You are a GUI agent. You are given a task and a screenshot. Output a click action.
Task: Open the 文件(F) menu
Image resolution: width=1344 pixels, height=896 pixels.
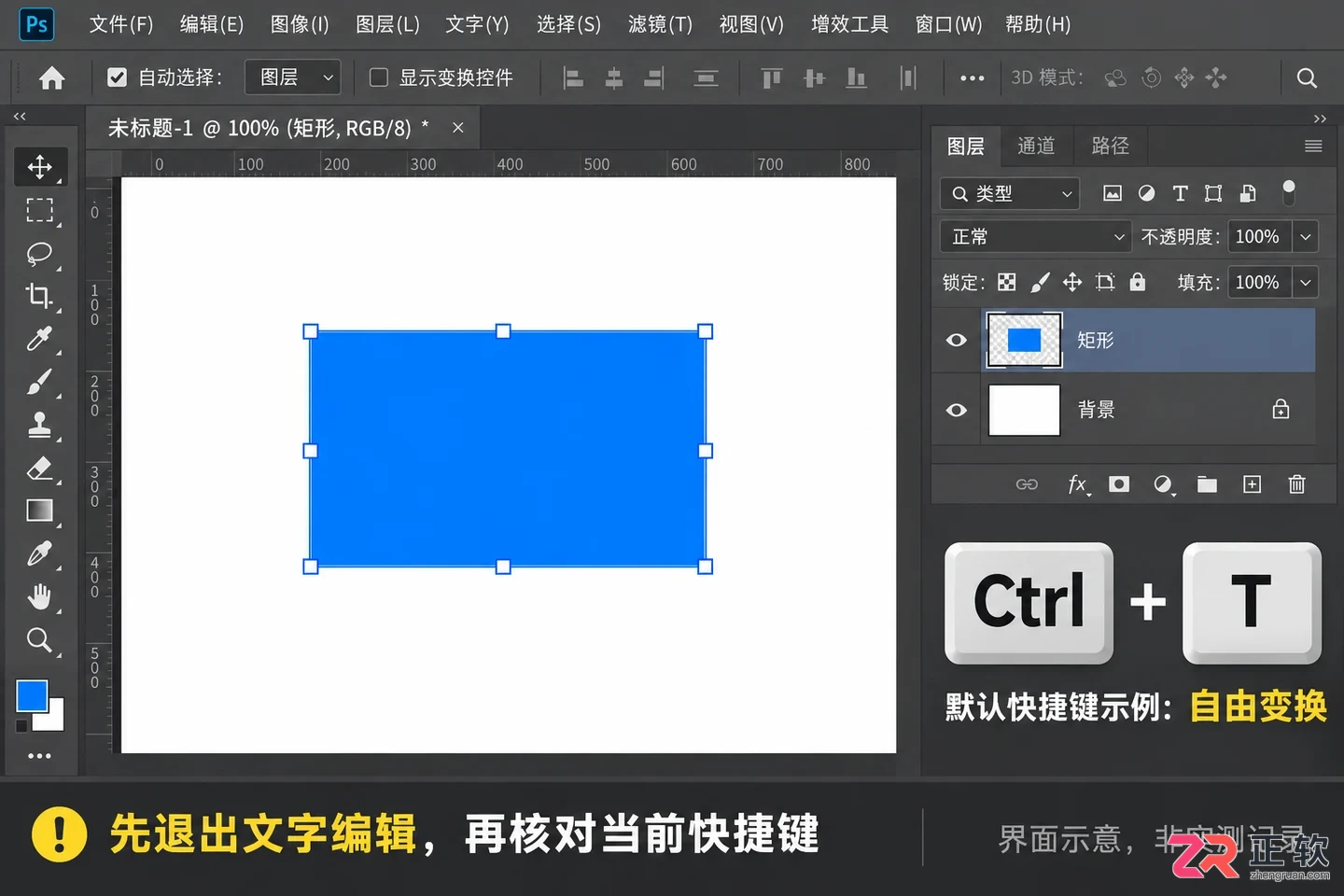coord(120,24)
